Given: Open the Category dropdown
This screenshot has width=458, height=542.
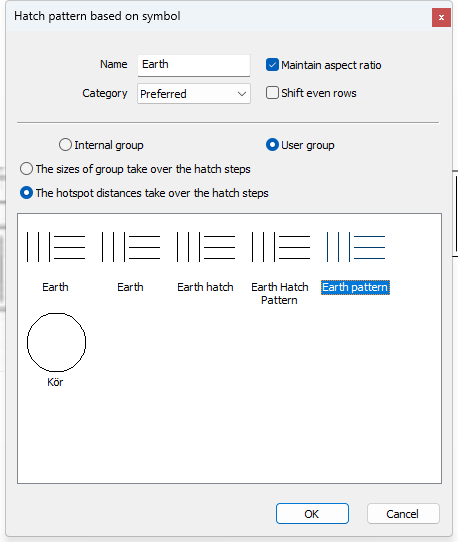Looking at the screenshot, I should [x=194, y=94].
